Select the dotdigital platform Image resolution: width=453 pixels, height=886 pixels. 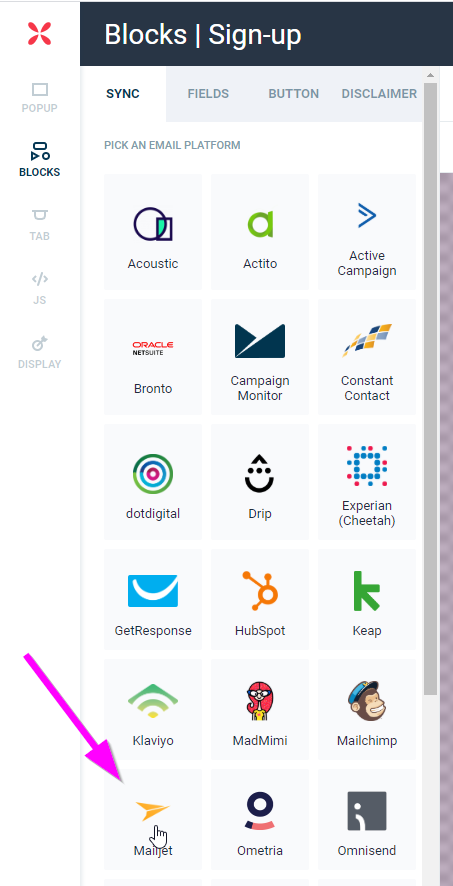tap(153, 482)
